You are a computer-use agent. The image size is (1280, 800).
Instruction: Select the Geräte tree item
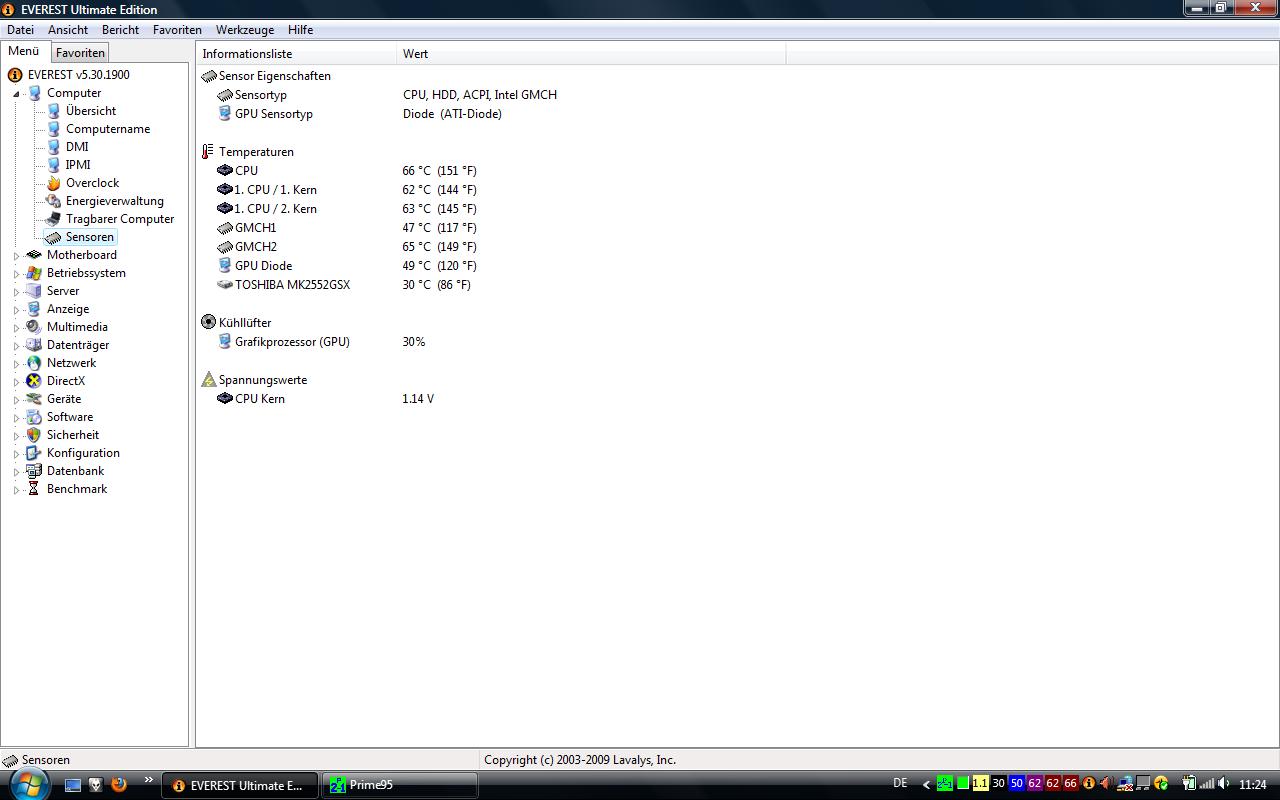click(64, 399)
